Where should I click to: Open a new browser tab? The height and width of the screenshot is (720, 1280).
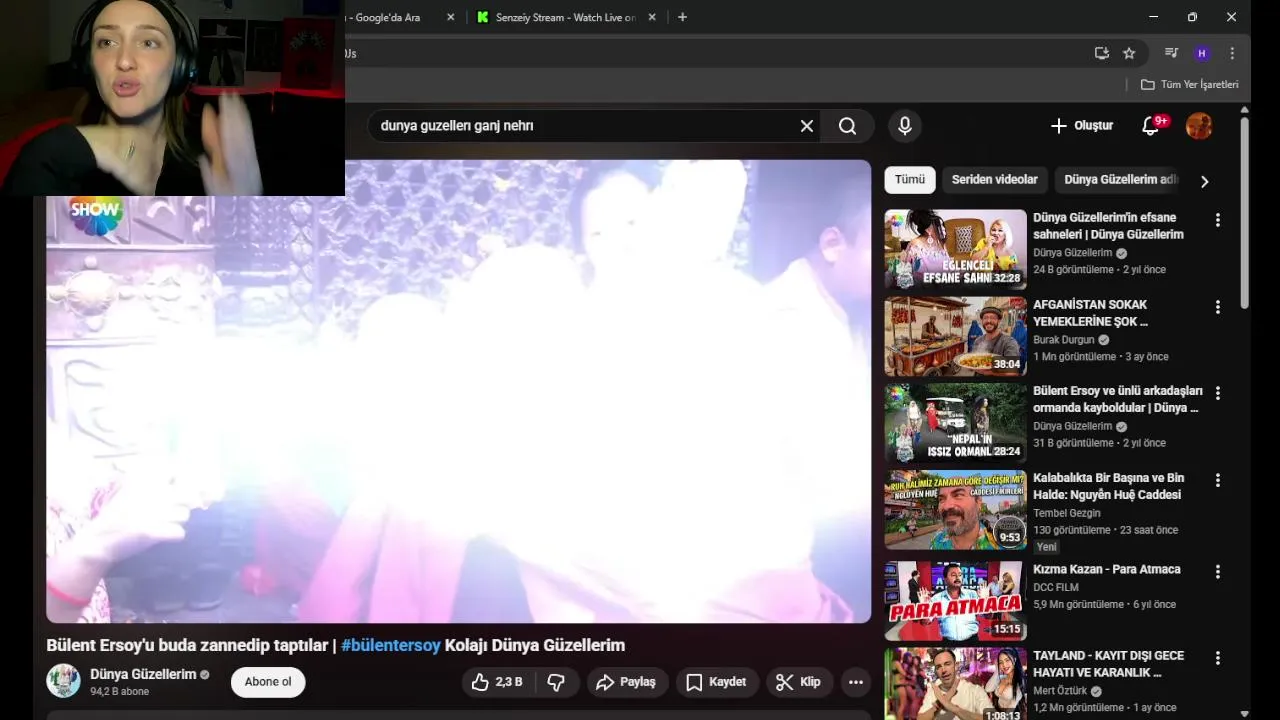(x=682, y=17)
